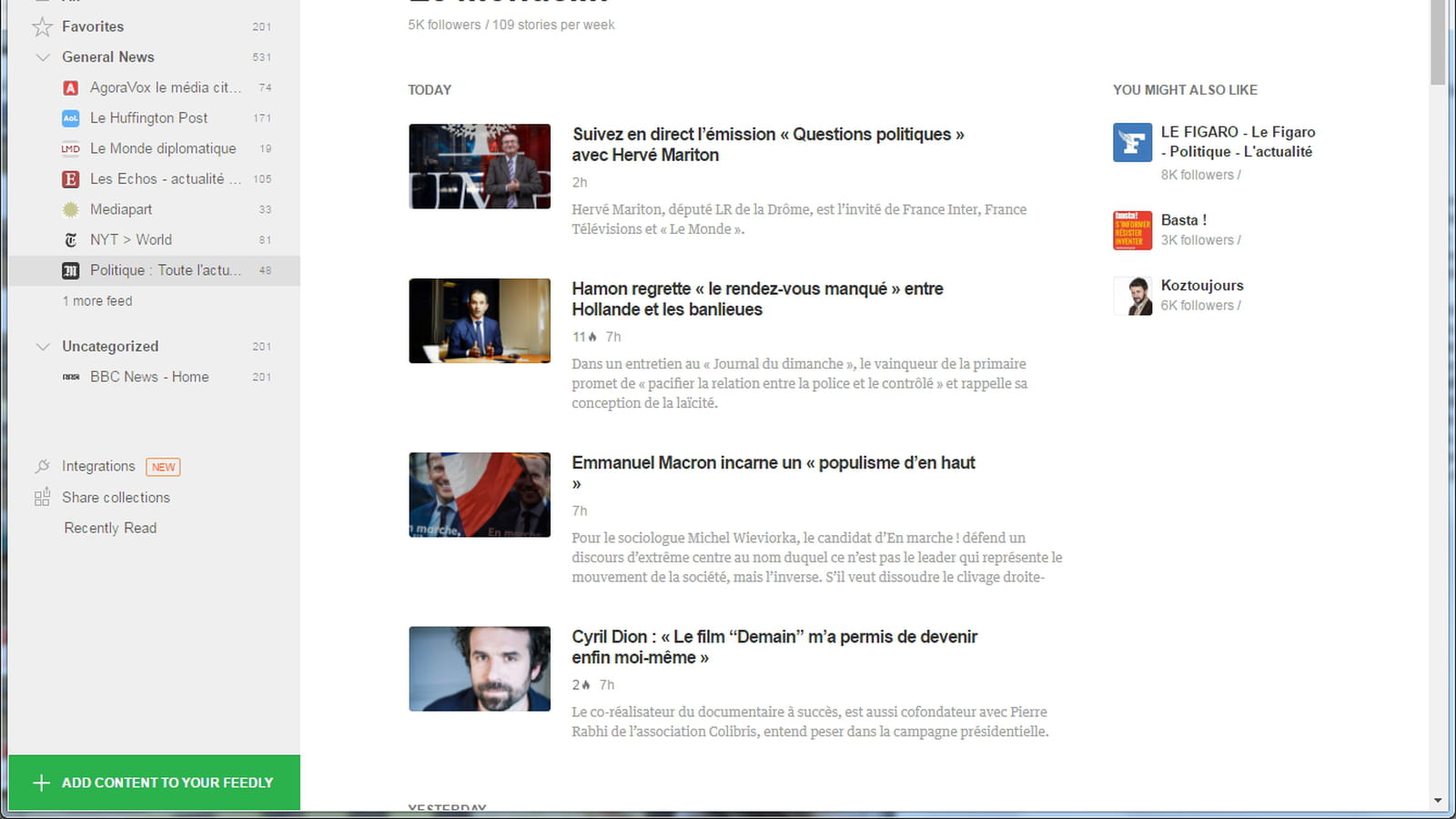1456x819 pixels.
Task: Open LE FIGARO - Politique suggested feed
Action: 1238,142
